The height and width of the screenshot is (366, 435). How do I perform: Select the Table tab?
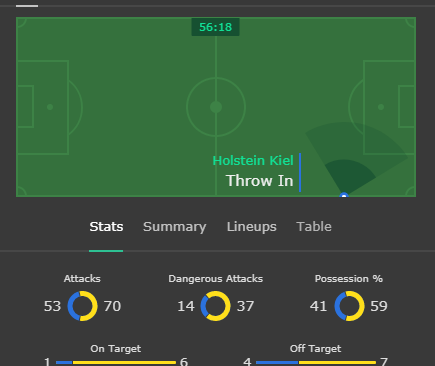coord(314,227)
